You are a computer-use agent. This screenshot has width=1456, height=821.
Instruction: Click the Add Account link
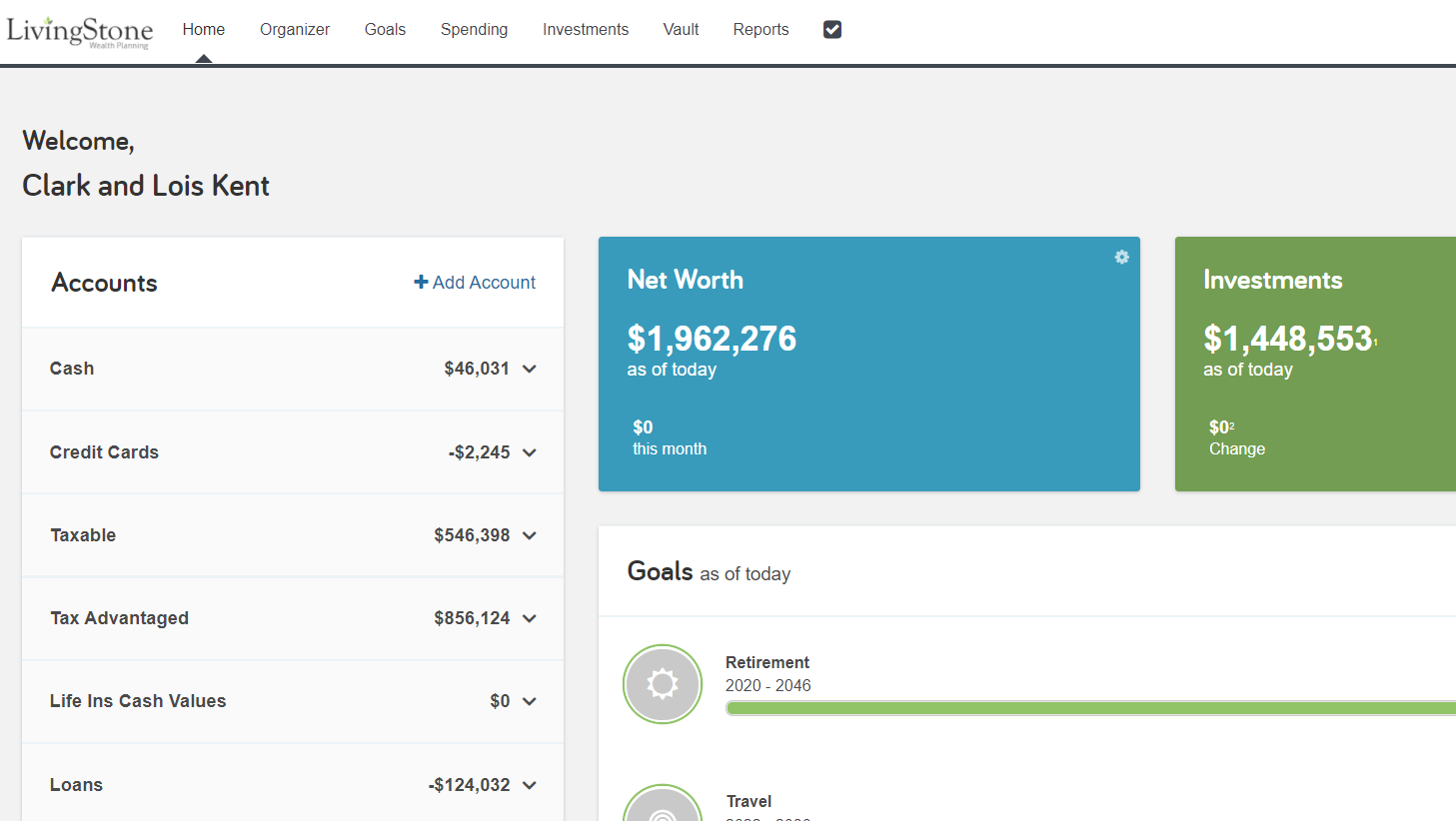(x=483, y=282)
